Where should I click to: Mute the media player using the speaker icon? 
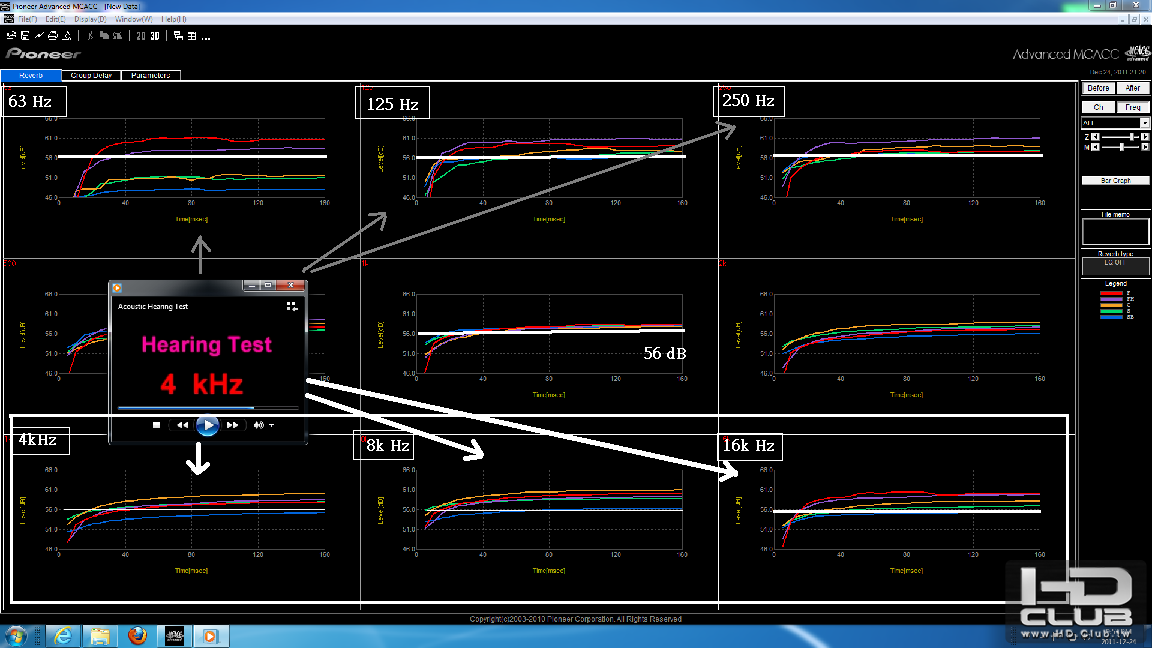pos(259,425)
